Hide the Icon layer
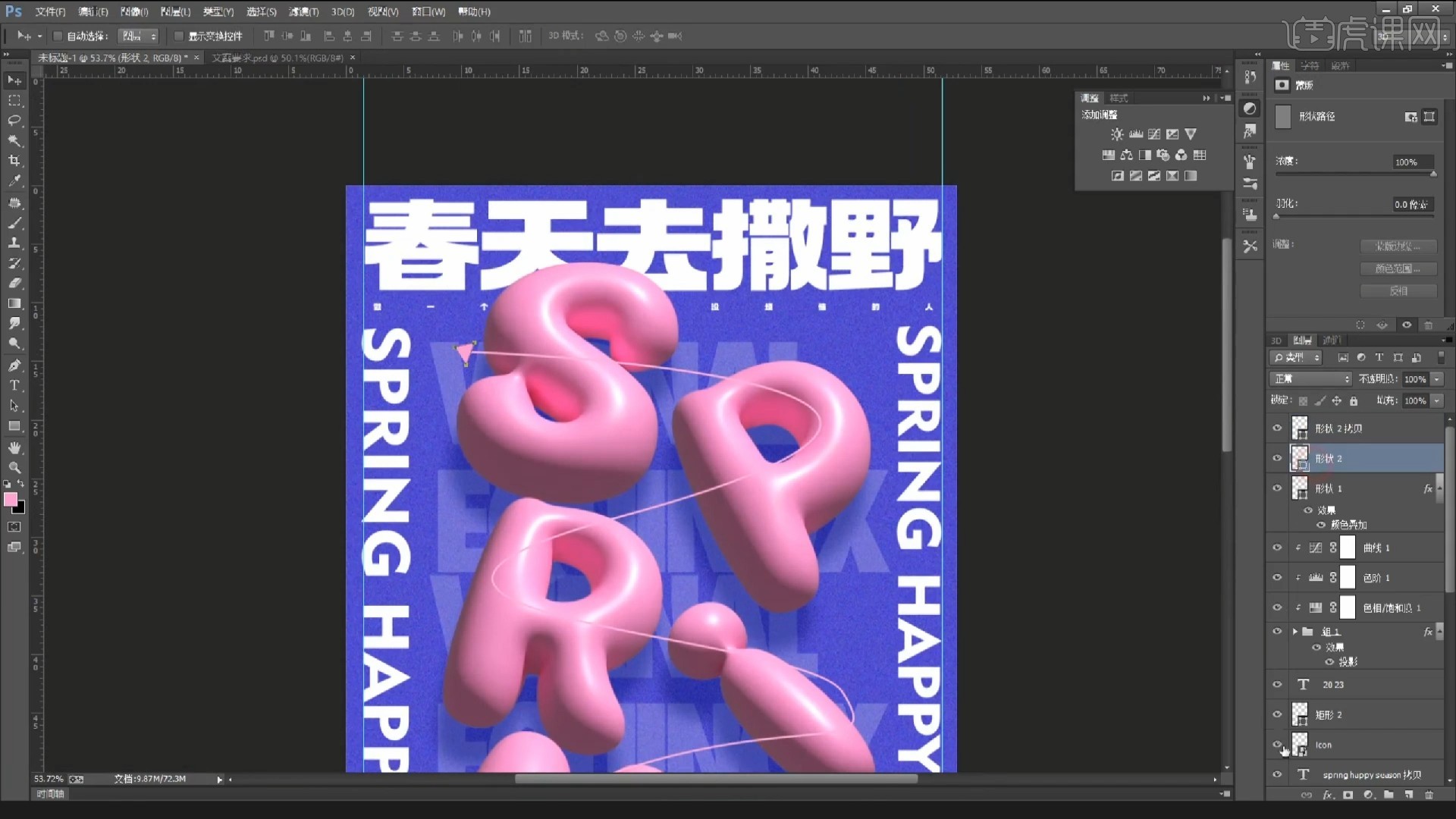The height and width of the screenshot is (819, 1456). click(x=1276, y=745)
